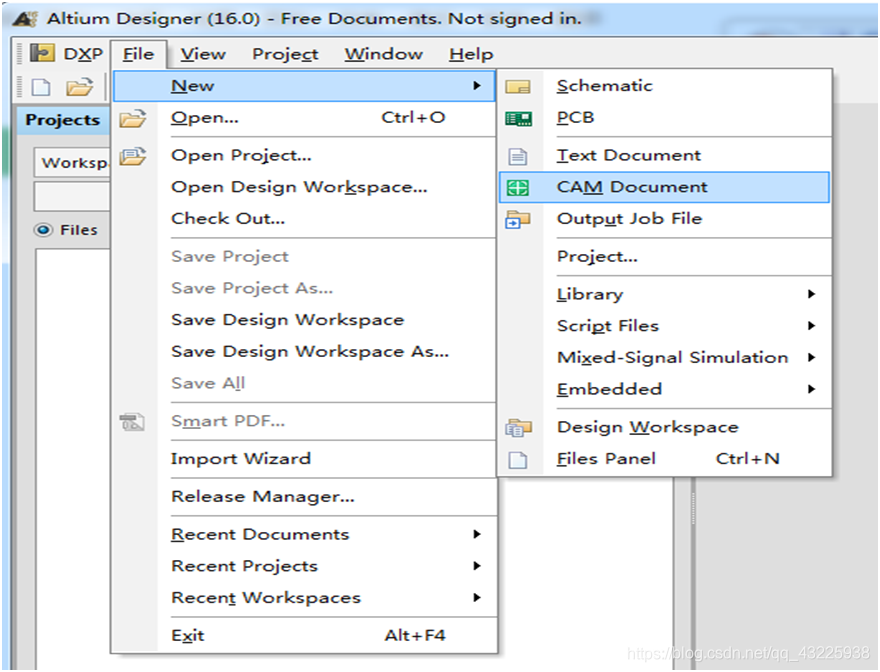The width and height of the screenshot is (880, 672).
Task: Open the Help menu
Action: pos(471,54)
